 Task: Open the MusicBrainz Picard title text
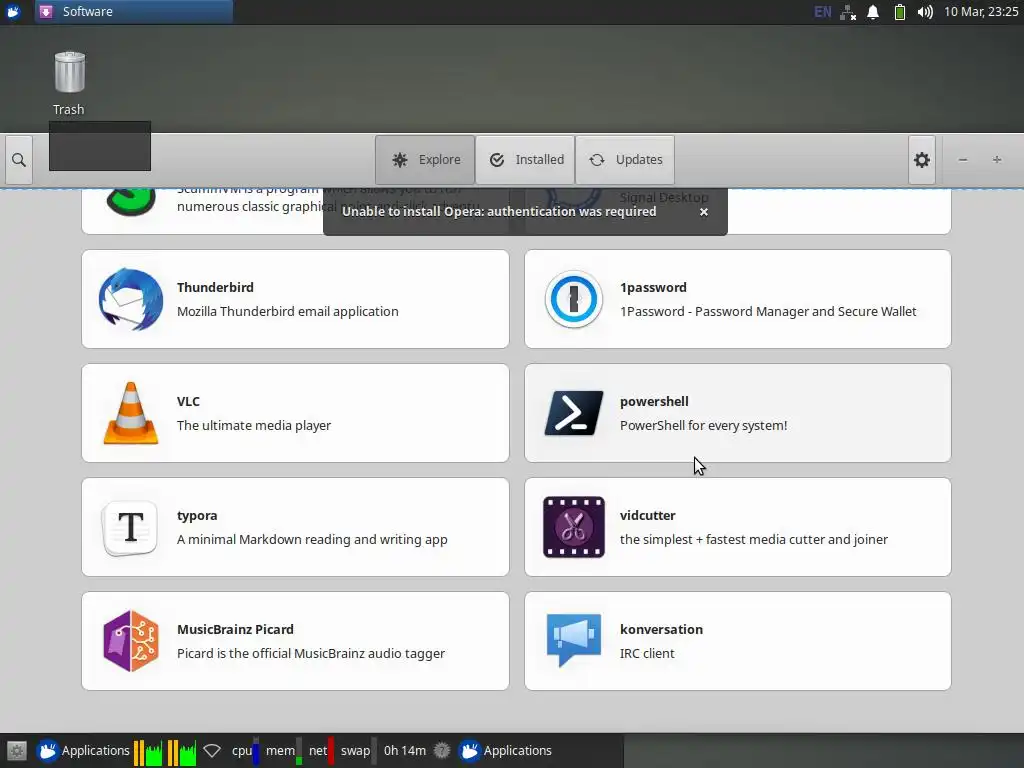(235, 630)
